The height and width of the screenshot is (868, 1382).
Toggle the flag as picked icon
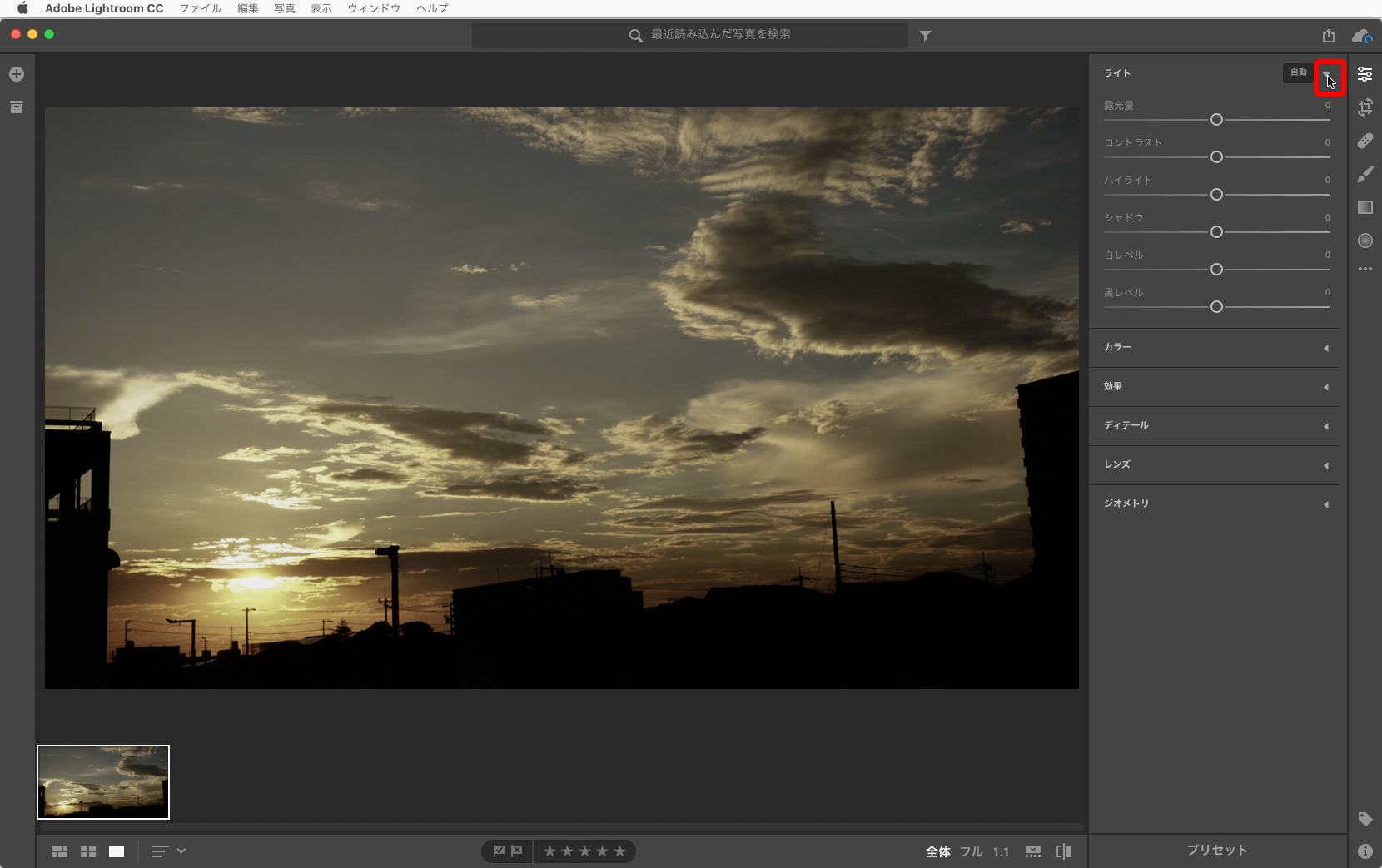pyautogui.click(x=499, y=851)
